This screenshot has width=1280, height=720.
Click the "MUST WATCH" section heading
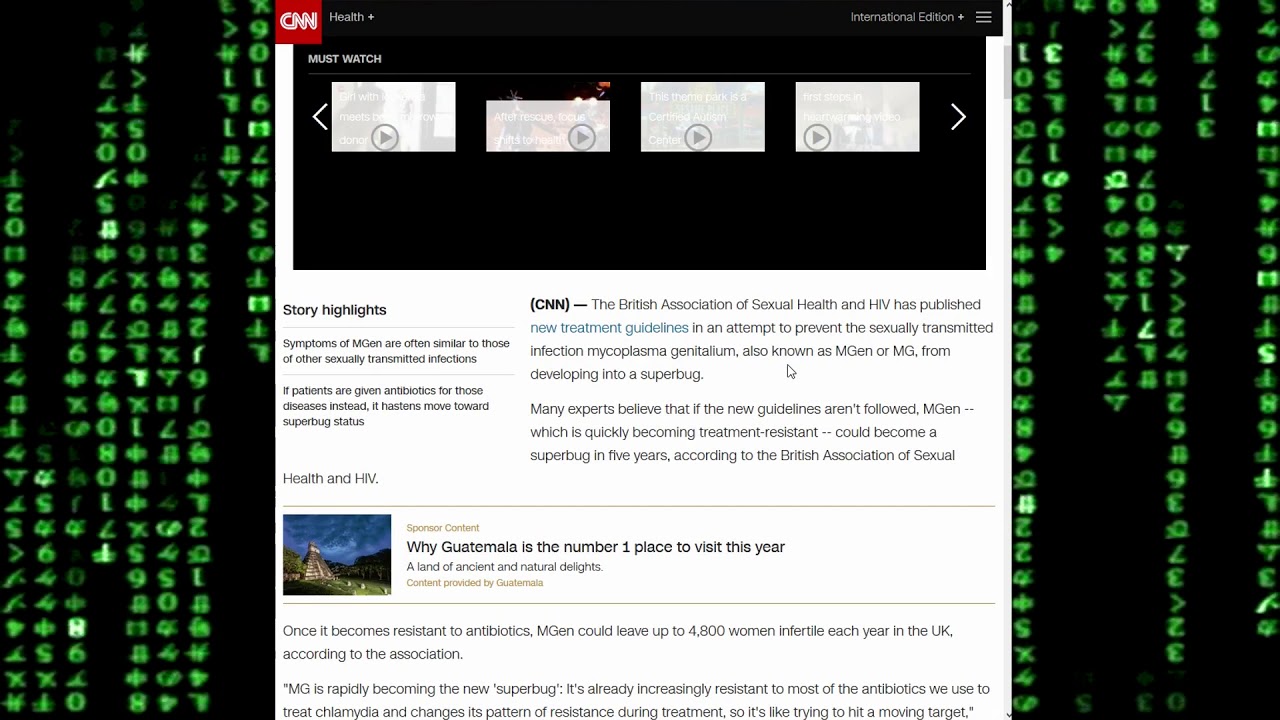coord(344,59)
